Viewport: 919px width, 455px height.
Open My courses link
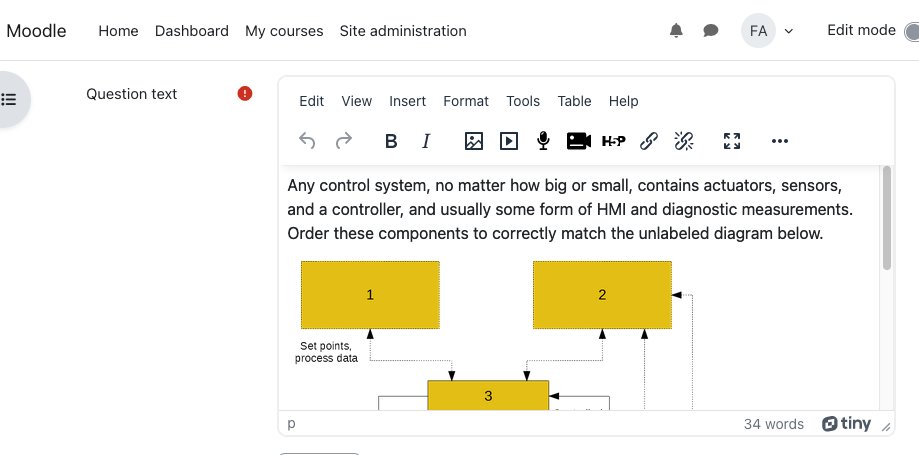click(x=284, y=31)
